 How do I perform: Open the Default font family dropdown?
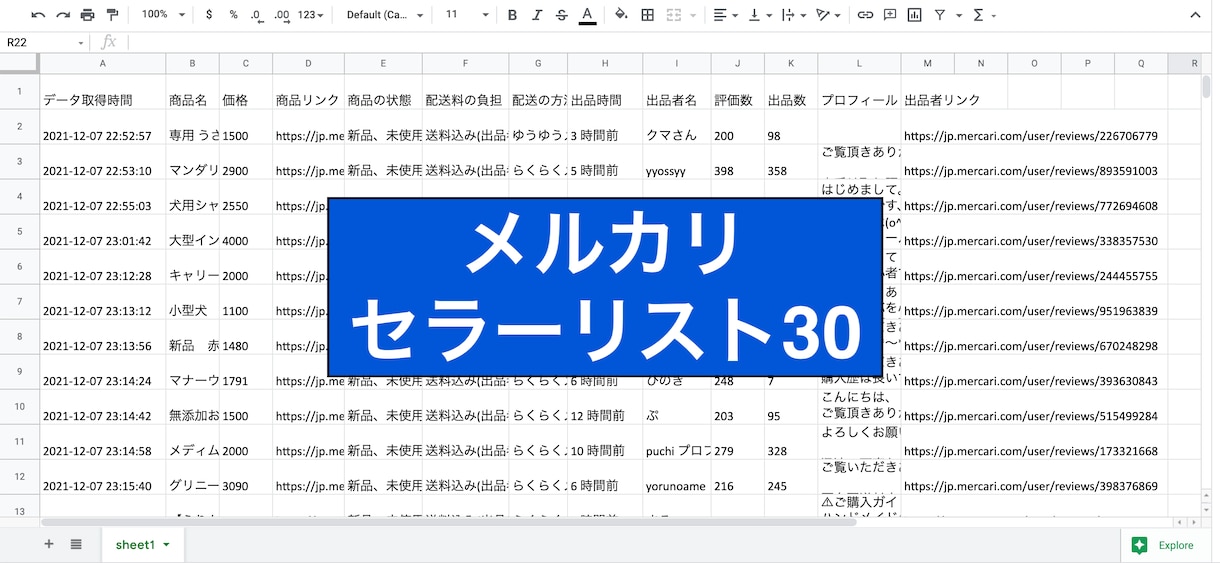(385, 15)
